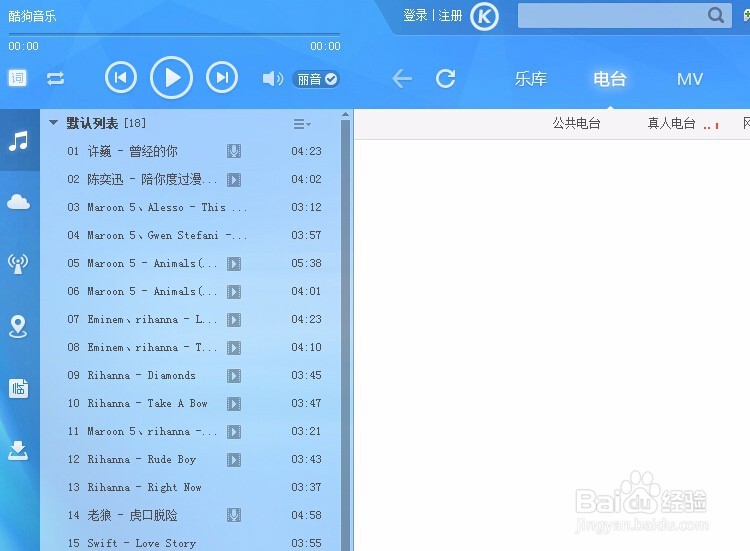Select the 真人电台 sub-tab

click(671, 123)
